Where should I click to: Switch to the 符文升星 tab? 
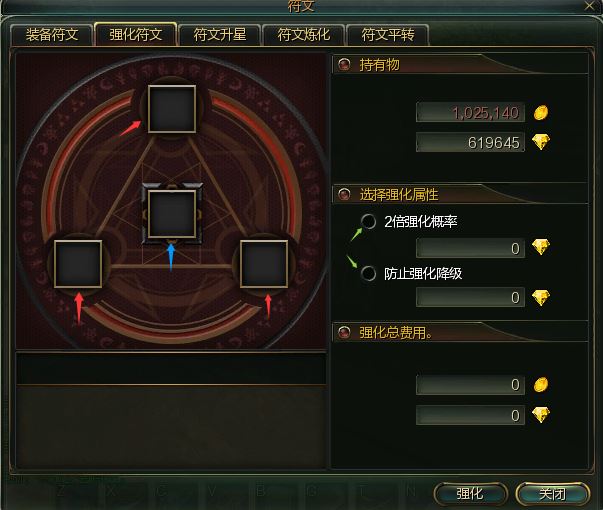pos(220,35)
